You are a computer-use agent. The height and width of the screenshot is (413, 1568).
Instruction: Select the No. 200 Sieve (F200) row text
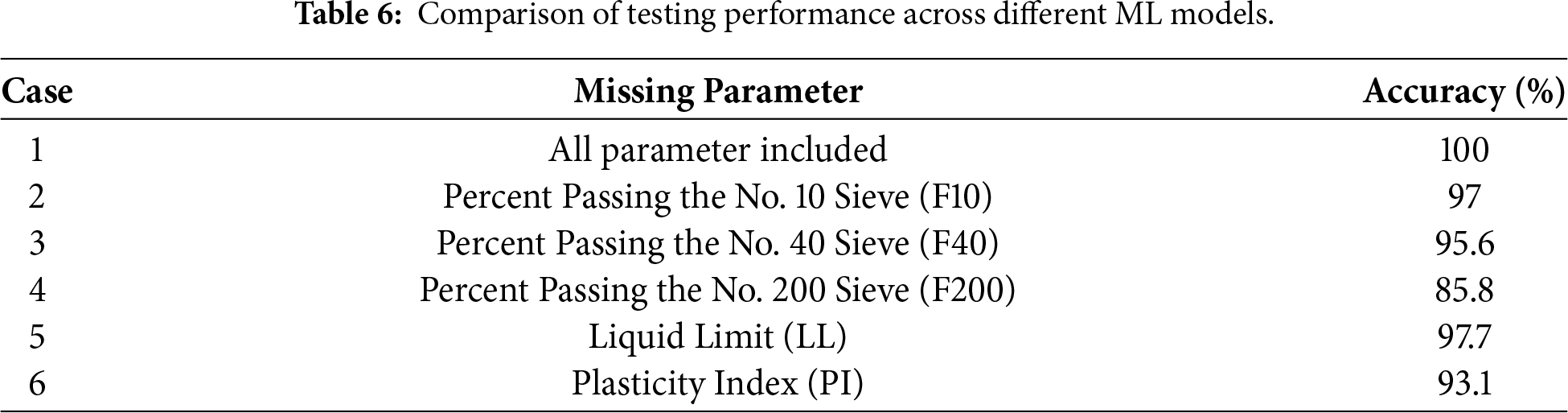click(x=717, y=290)
